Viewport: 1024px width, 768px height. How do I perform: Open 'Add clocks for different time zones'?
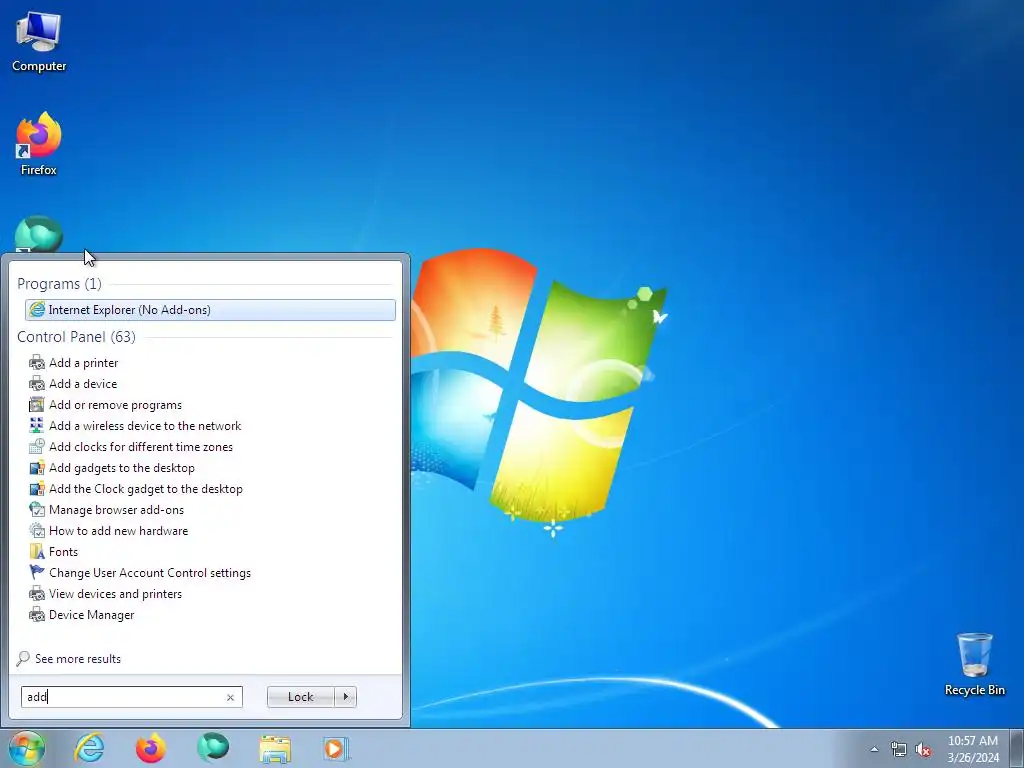pos(140,447)
